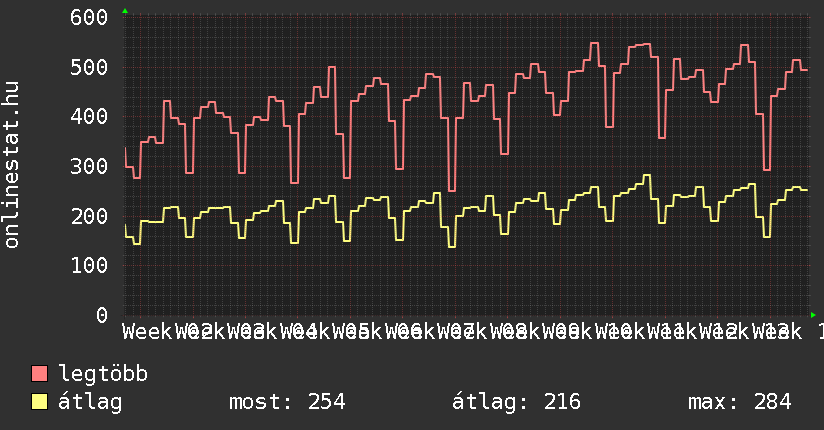Click the highest peak of the yellow line
The width and height of the screenshot is (824, 430).
(647, 176)
